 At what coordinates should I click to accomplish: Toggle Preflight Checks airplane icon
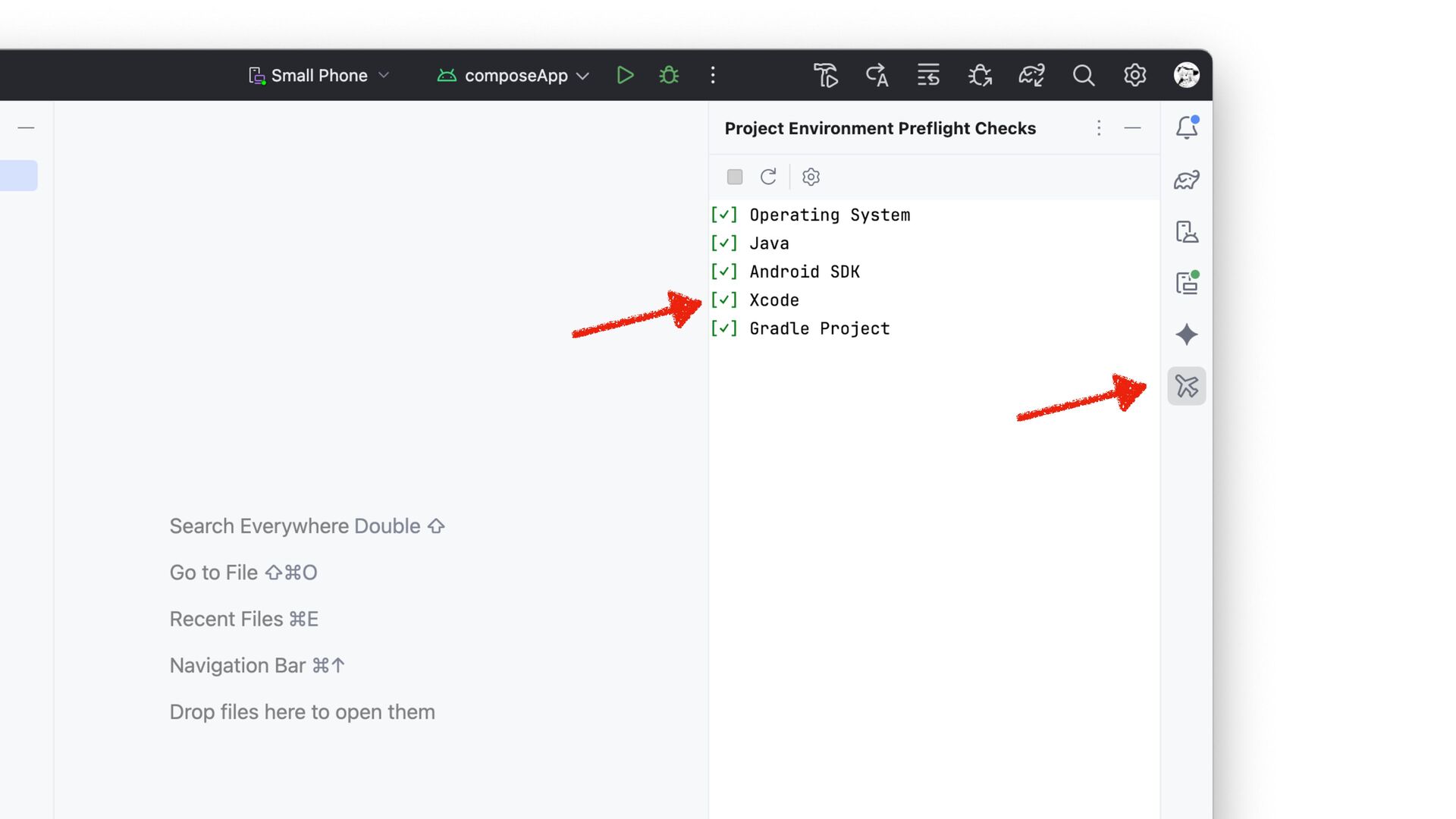click(x=1187, y=386)
